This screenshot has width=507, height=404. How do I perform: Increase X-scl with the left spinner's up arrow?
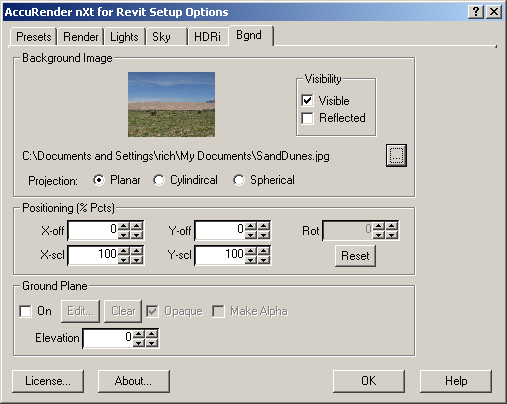coord(124,251)
